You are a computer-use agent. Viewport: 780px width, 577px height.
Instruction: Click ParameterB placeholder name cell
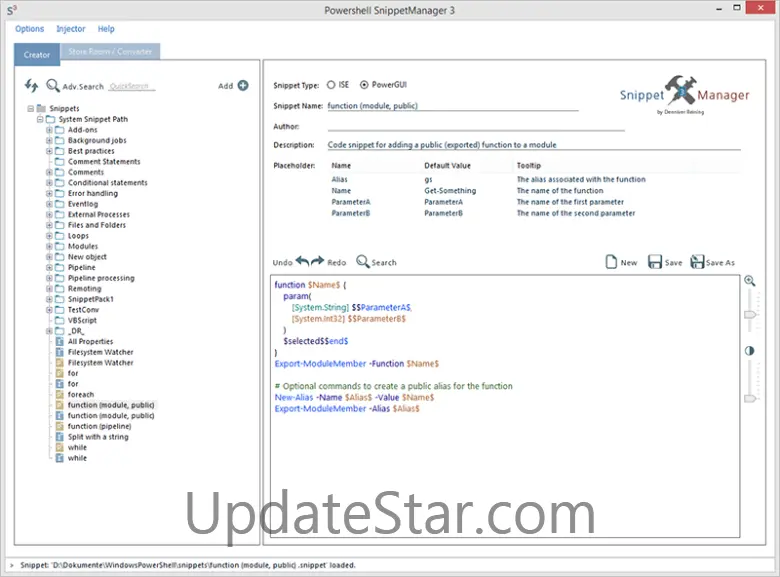coord(351,213)
